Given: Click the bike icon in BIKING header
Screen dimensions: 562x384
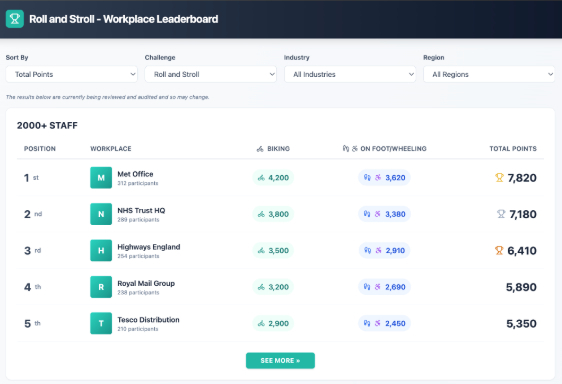Looking at the screenshot, I should (260, 149).
